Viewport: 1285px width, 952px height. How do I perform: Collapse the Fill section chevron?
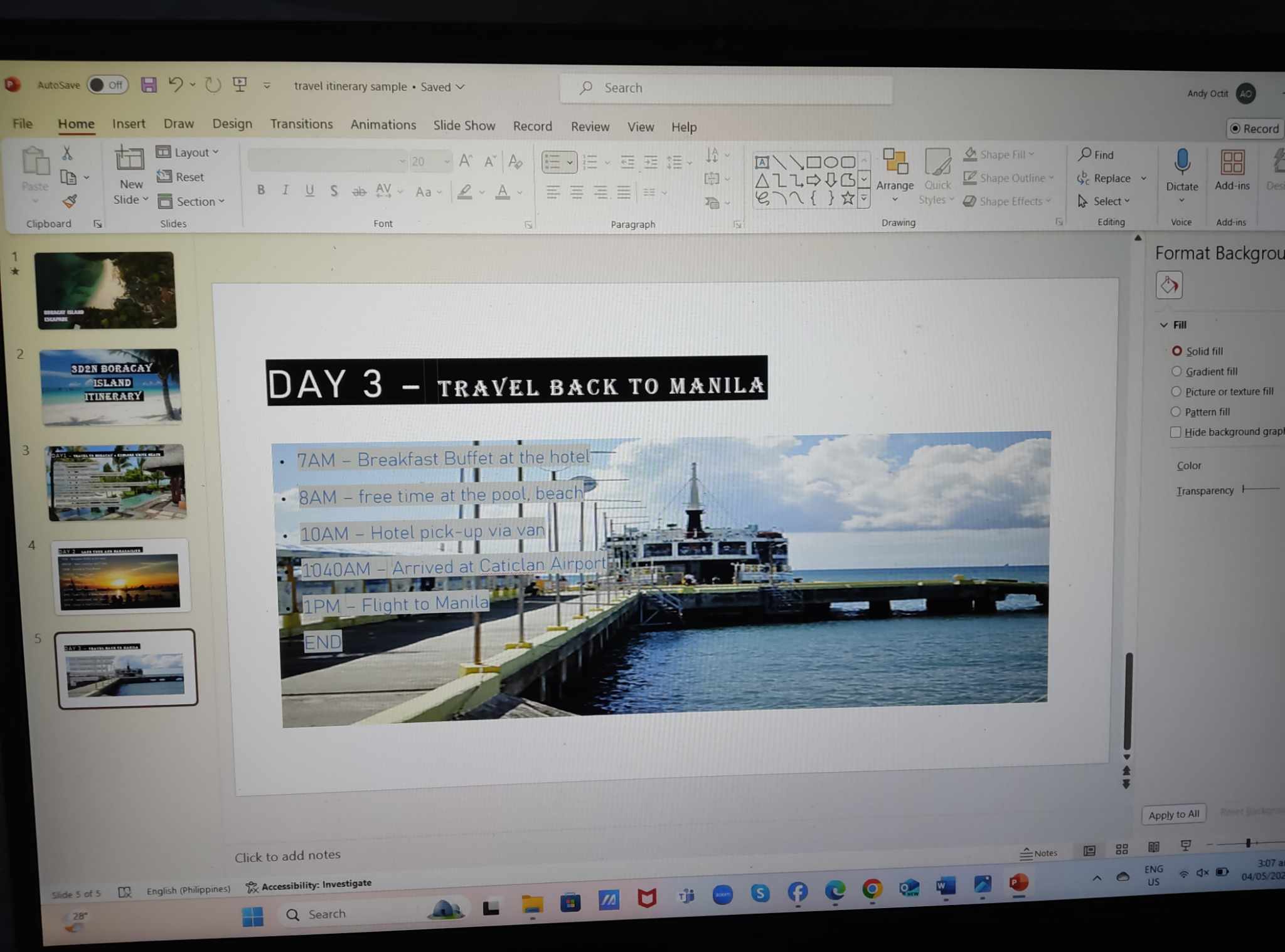(1164, 325)
